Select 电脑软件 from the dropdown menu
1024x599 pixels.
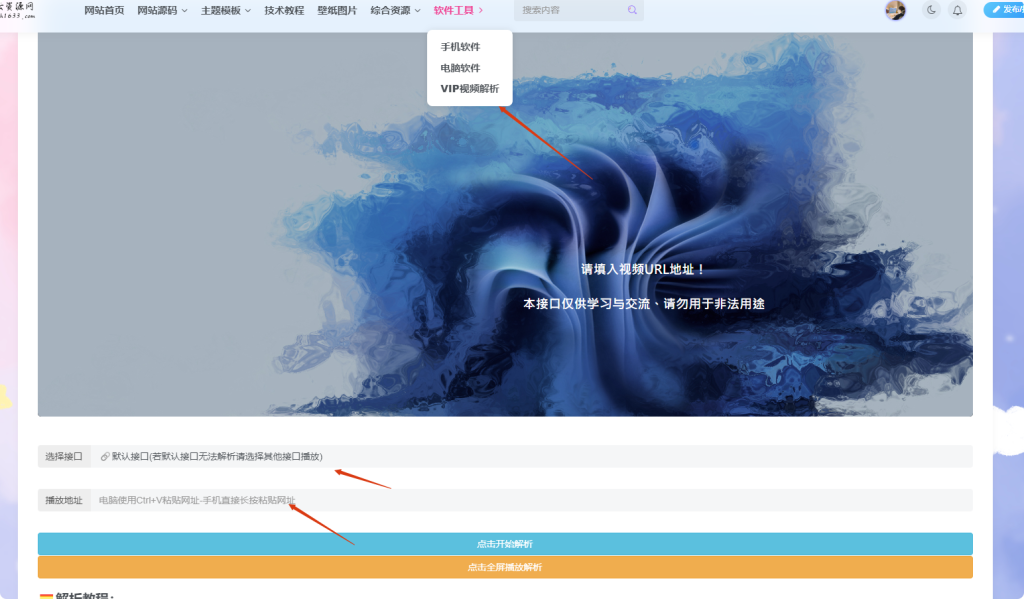(x=459, y=68)
